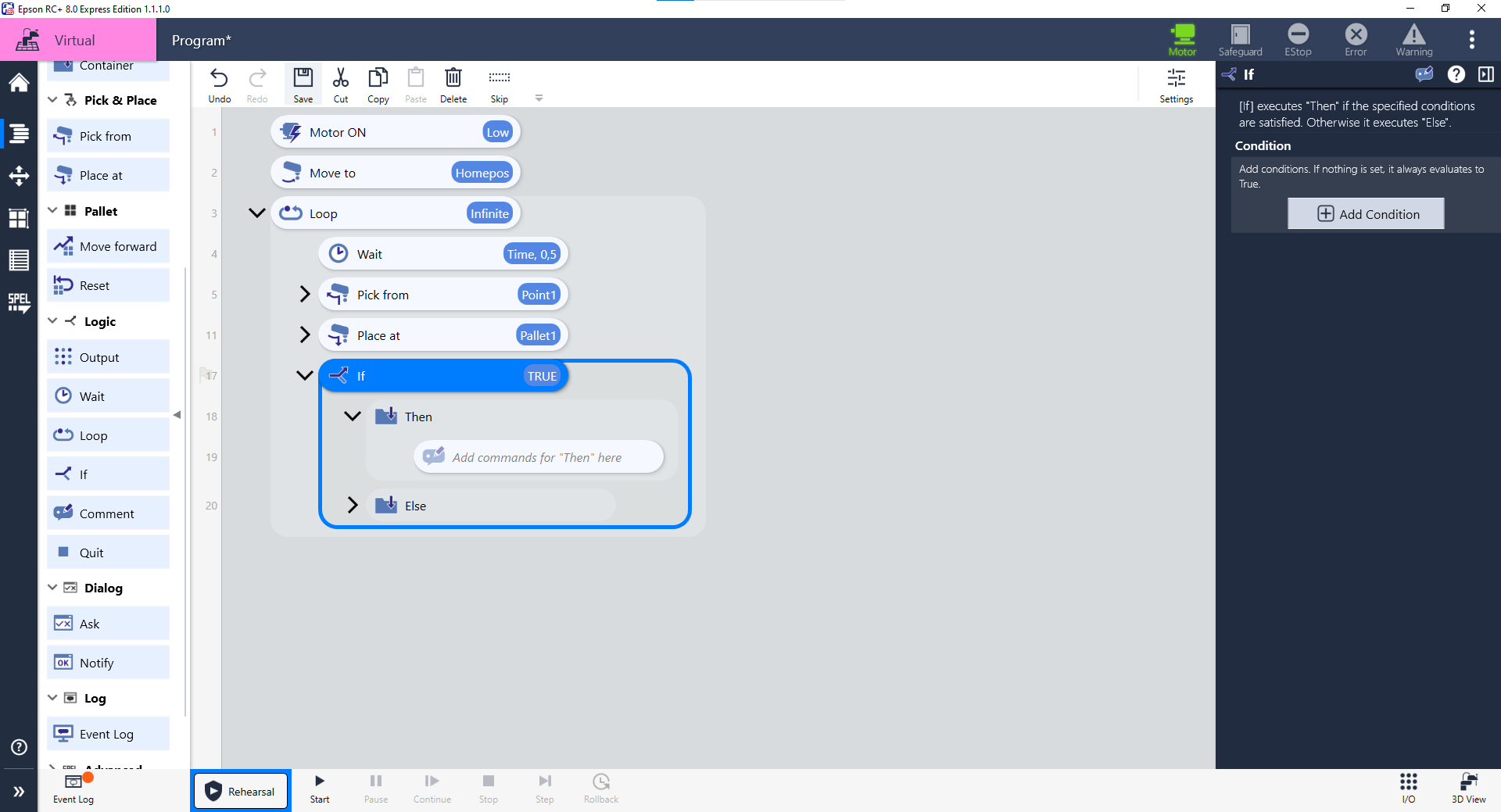The image size is (1501, 812).
Task: Select Event Log command in palette
Action: pyautogui.click(x=108, y=734)
